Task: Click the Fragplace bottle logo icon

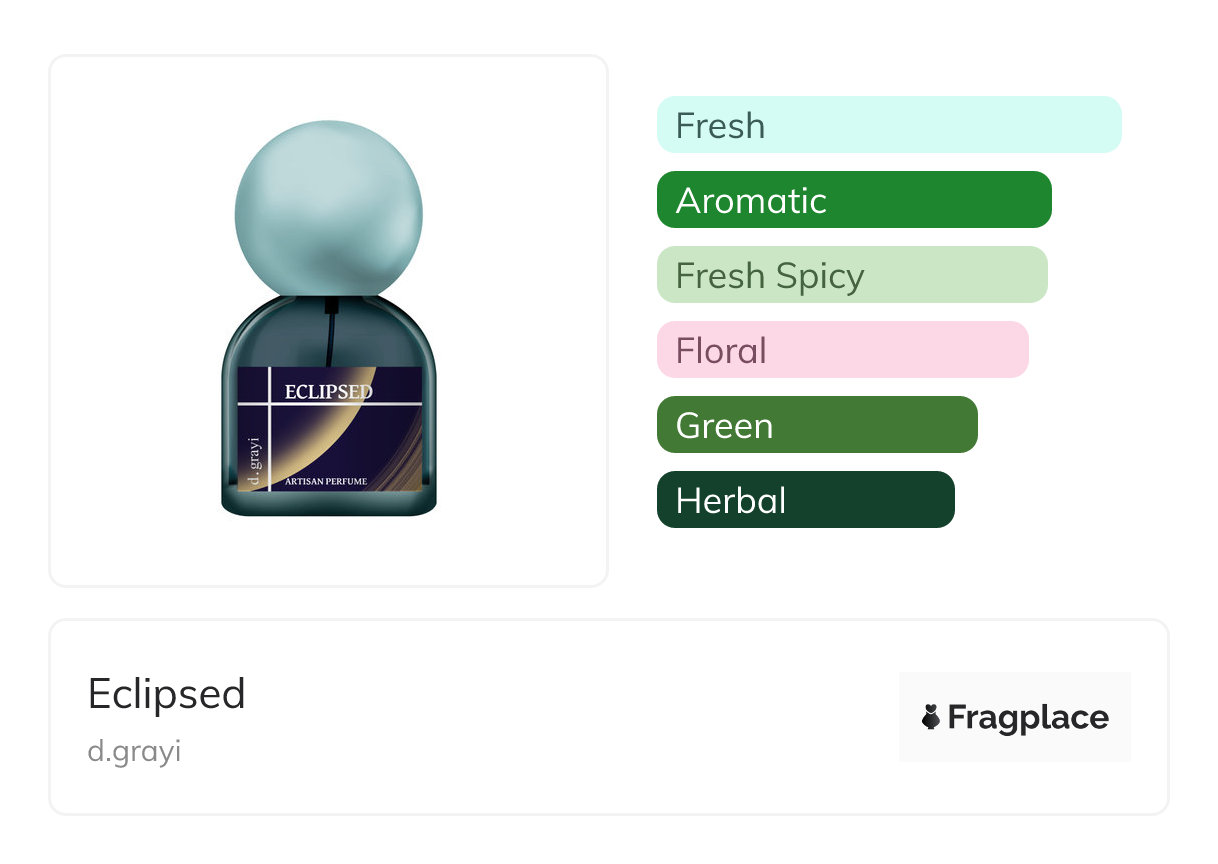Action: pyautogui.click(x=930, y=717)
